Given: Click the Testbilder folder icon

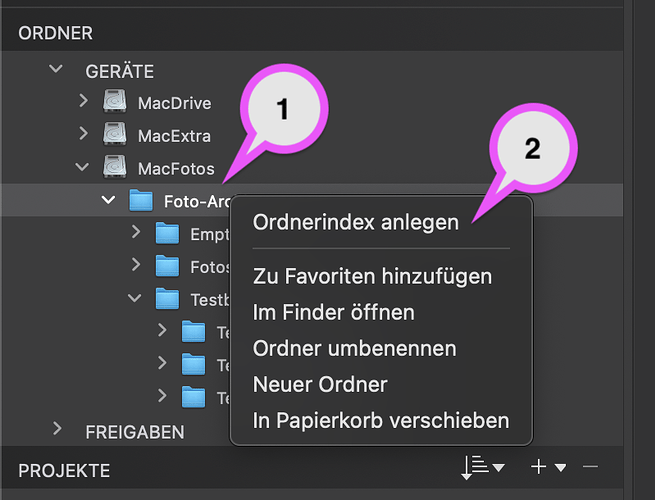Looking at the screenshot, I should (168, 299).
